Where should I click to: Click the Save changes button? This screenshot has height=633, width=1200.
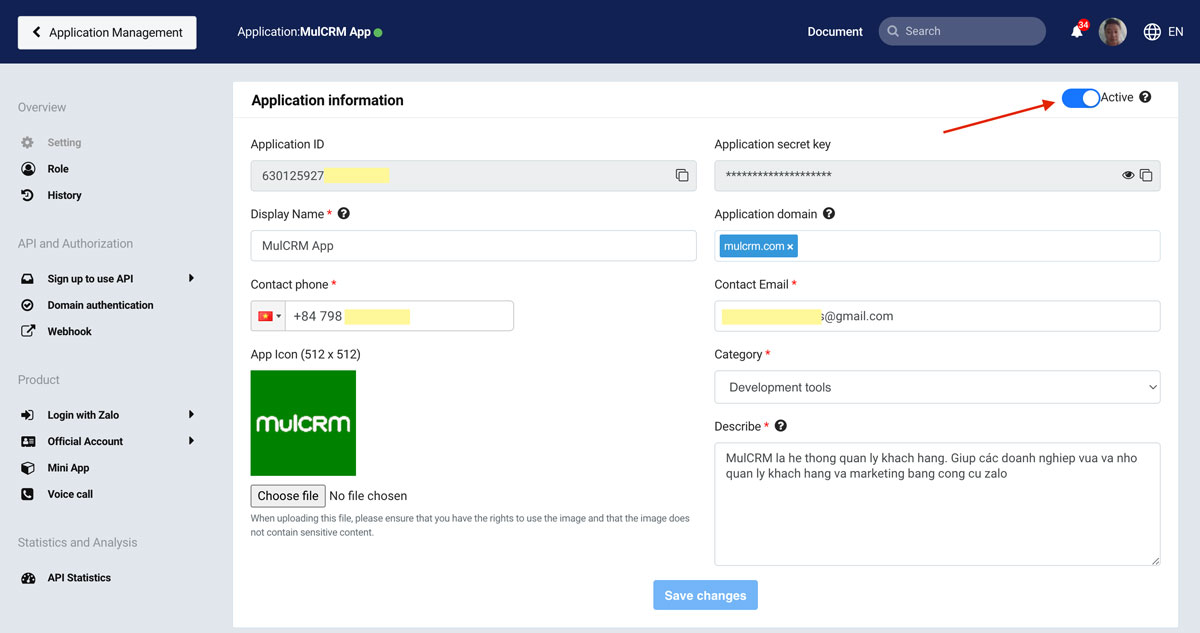tap(705, 595)
